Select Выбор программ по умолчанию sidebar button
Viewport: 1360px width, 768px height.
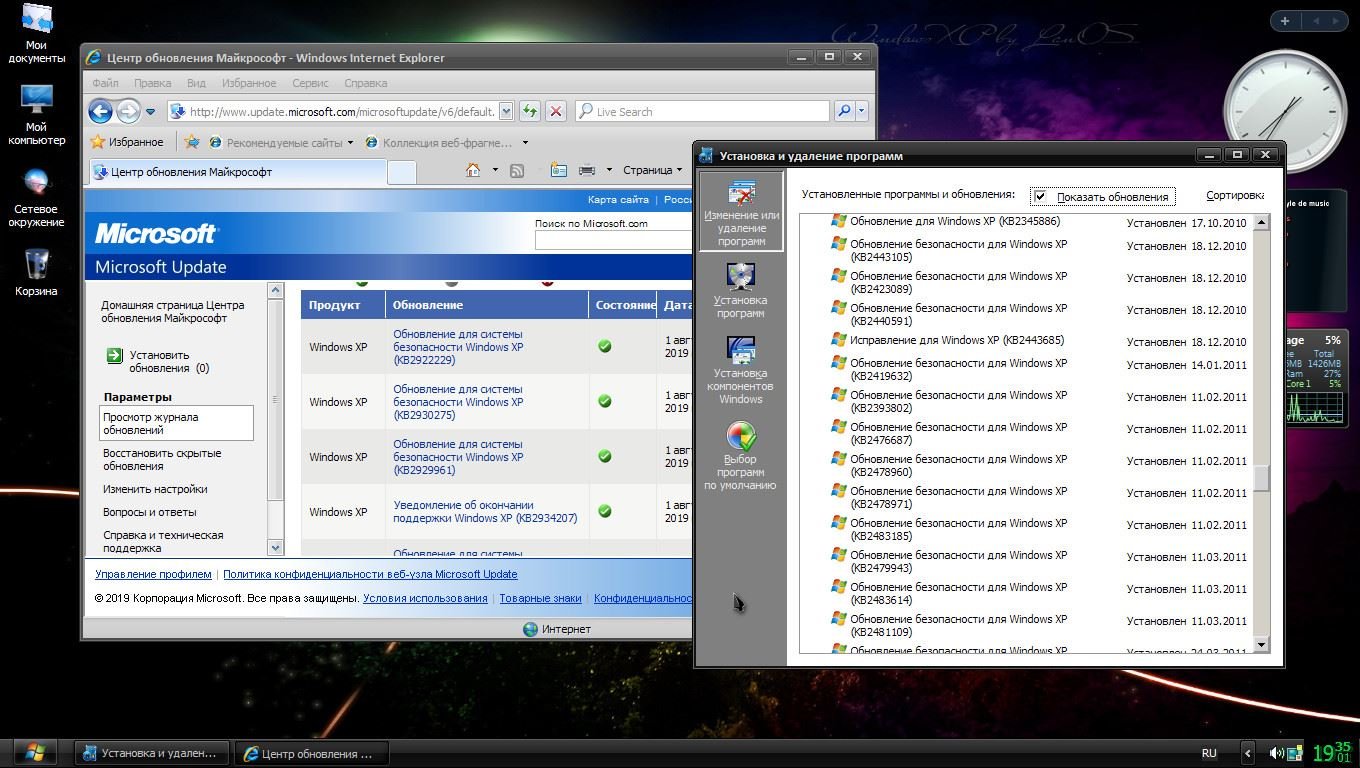(741, 457)
